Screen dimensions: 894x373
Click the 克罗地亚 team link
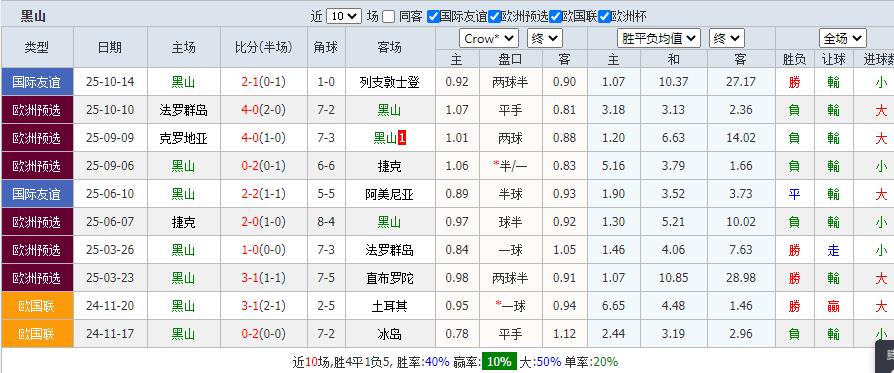pos(184,138)
